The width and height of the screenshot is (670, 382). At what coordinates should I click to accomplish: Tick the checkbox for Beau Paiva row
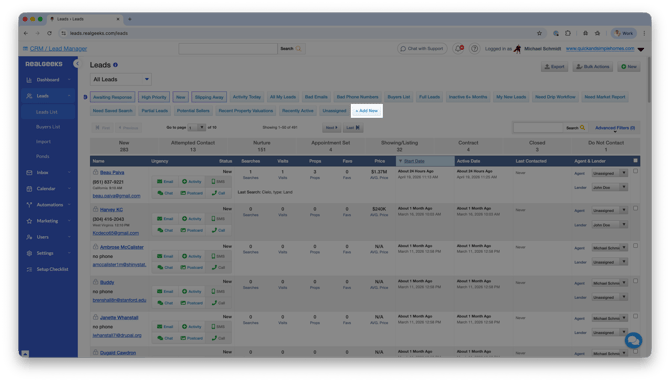635,171
